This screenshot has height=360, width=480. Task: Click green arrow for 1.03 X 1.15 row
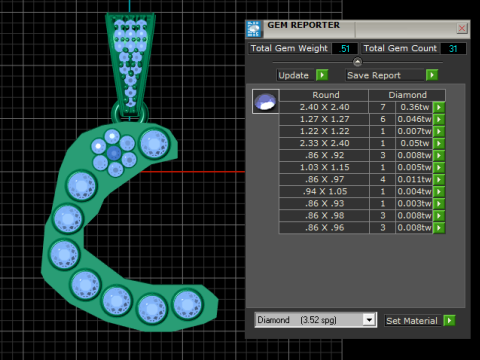[439, 167]
